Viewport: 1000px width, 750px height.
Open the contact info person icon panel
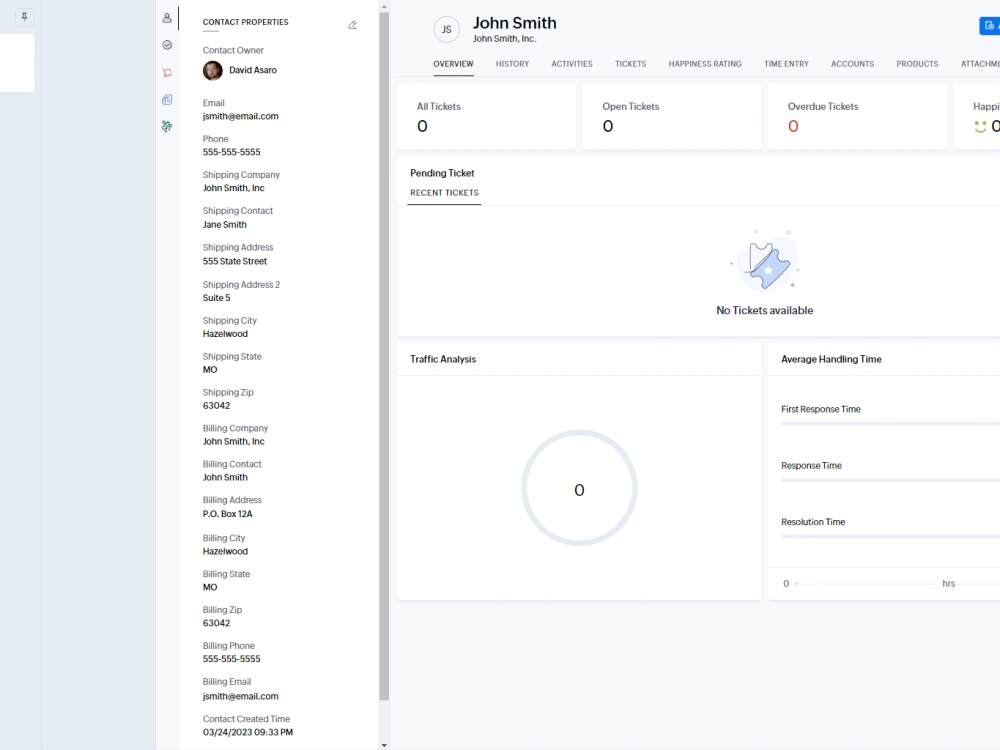(167, 18)
